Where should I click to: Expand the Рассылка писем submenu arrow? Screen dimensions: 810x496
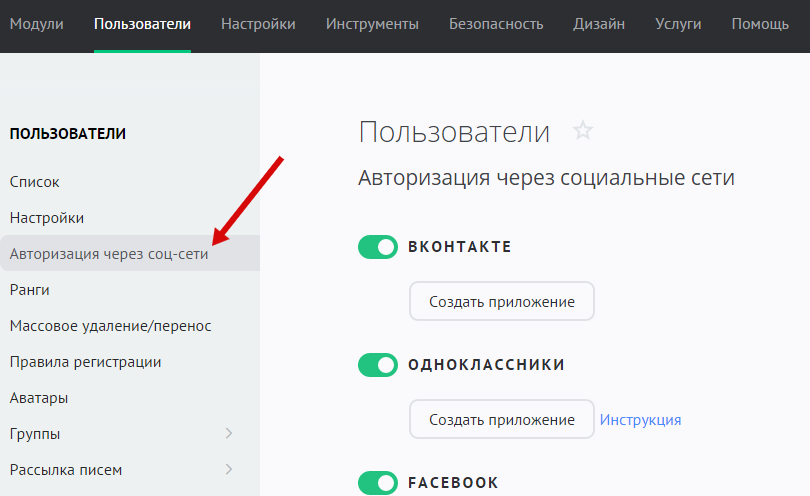pyautogui.click(x=229, y=469)
